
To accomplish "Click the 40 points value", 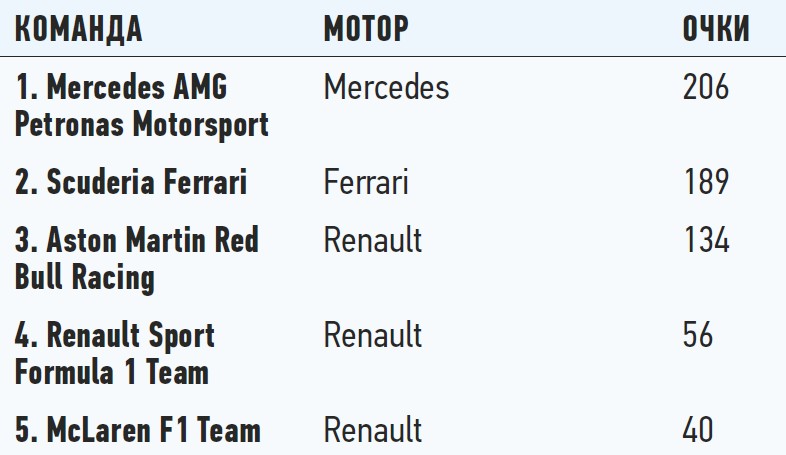I will click(x=698, y=430).
